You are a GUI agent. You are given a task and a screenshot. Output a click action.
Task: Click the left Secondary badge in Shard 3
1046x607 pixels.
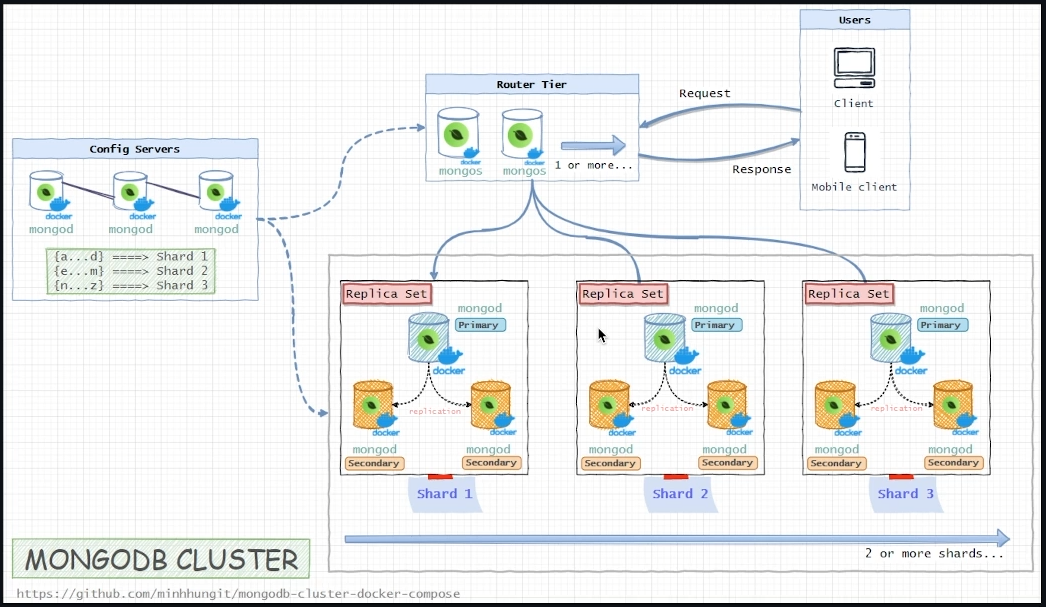pyautogui.click(x=836, y=463)
